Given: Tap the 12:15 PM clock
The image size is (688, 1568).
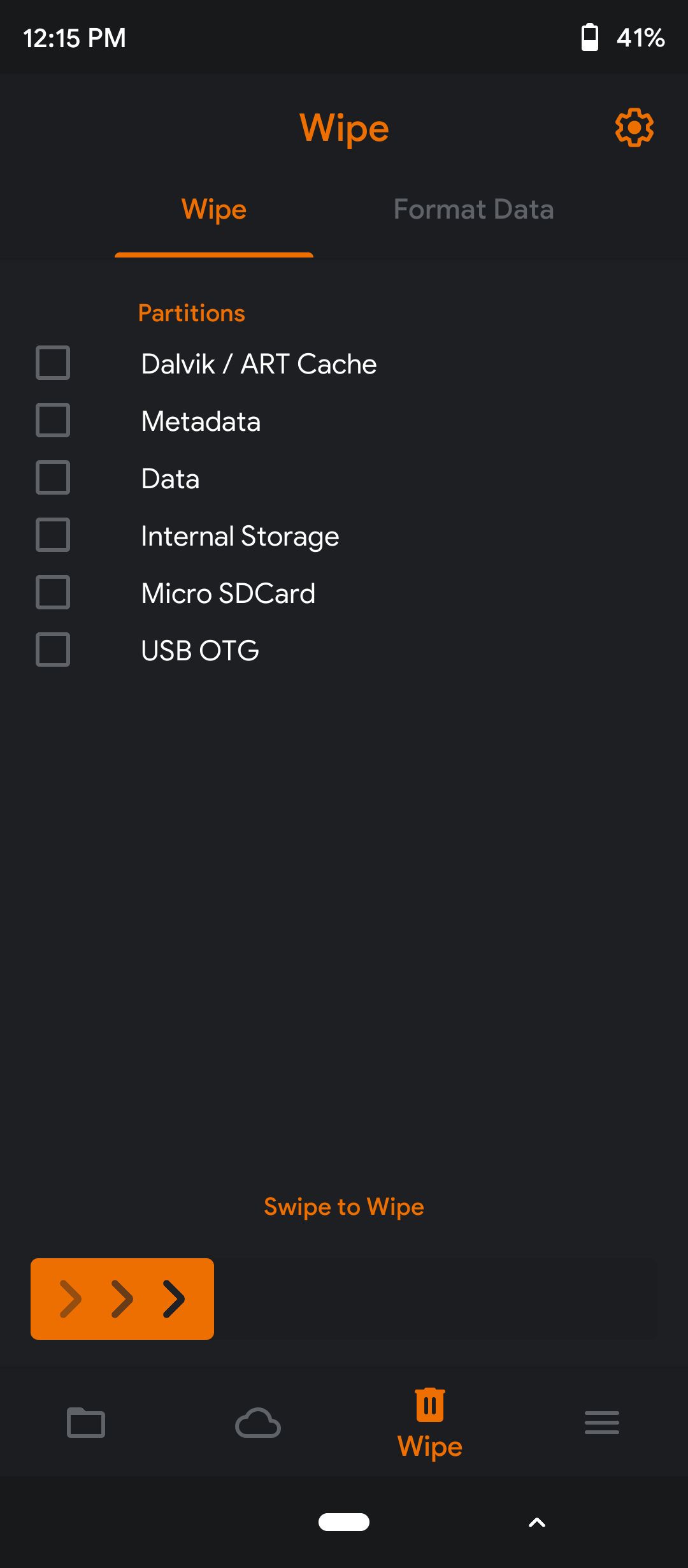Looking at the screenshot, I should (75, 38).
